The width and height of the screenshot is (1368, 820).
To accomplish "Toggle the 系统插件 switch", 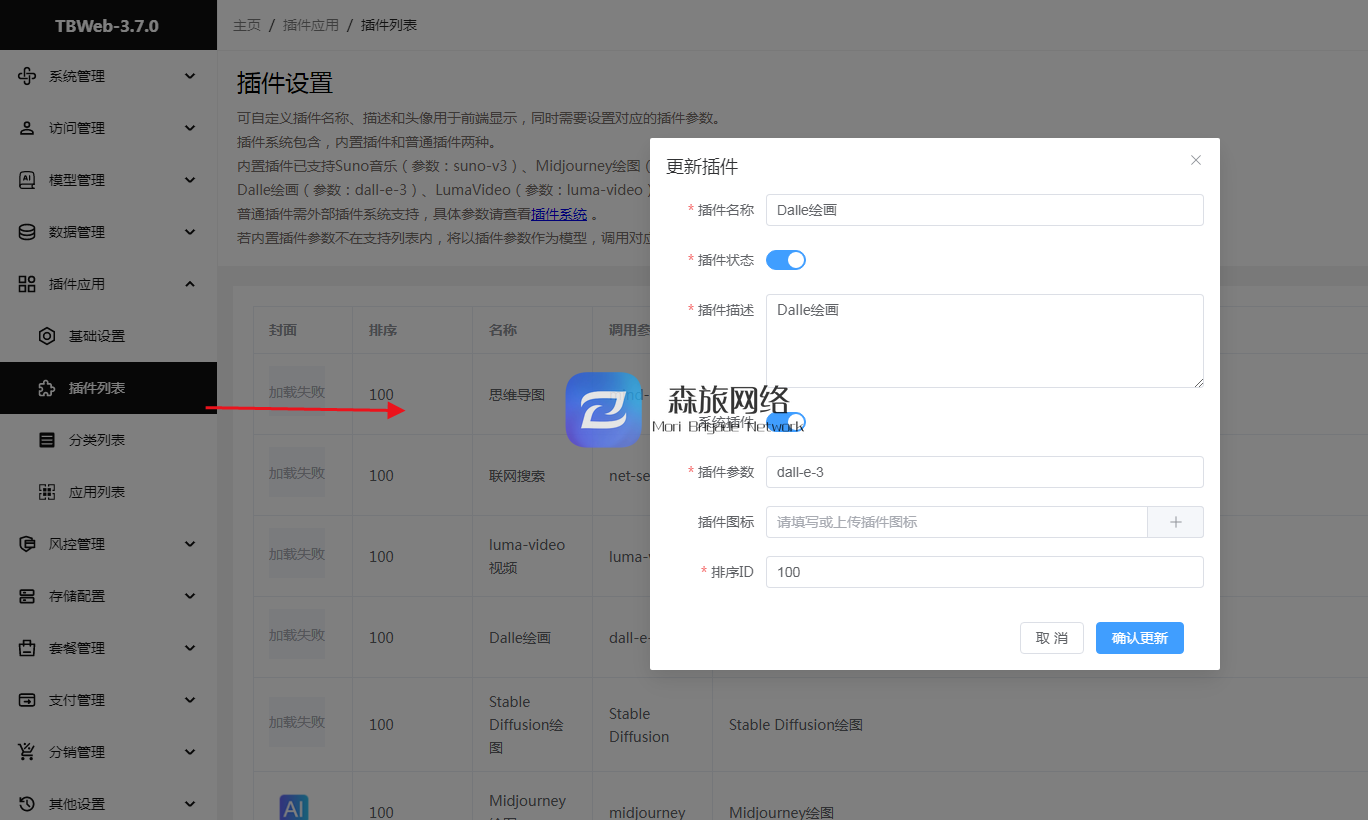I will tap(786, 423).
